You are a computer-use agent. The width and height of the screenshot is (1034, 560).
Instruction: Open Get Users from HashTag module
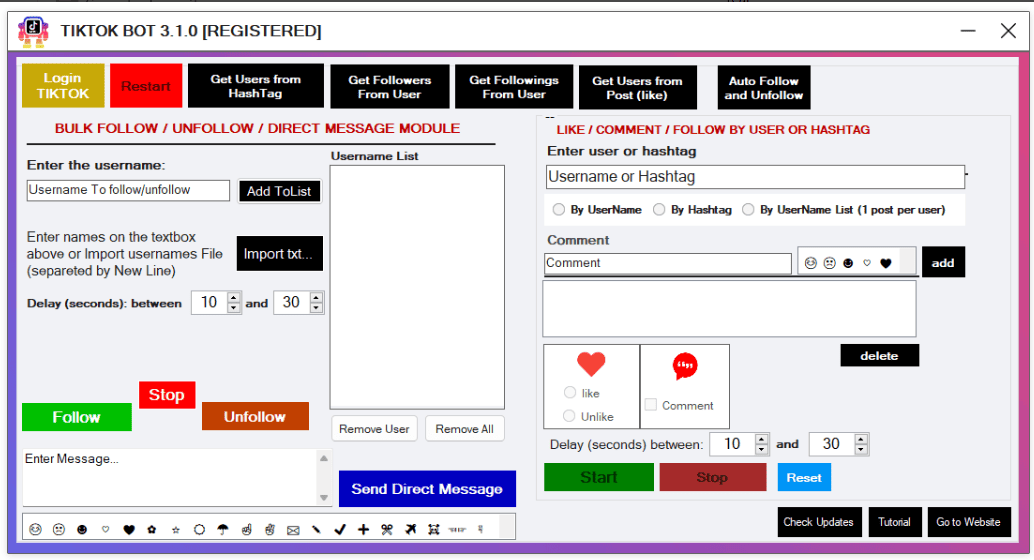tap(256, 86)
